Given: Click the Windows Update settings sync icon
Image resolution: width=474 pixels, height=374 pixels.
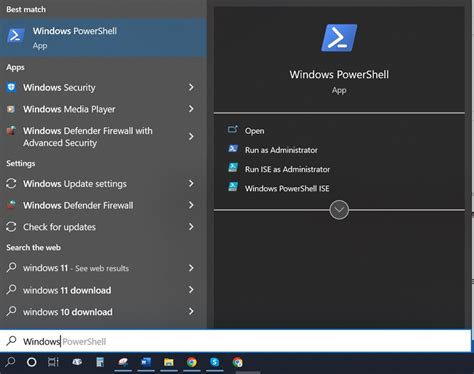Looking at the screenshot, I should [11, 184].
